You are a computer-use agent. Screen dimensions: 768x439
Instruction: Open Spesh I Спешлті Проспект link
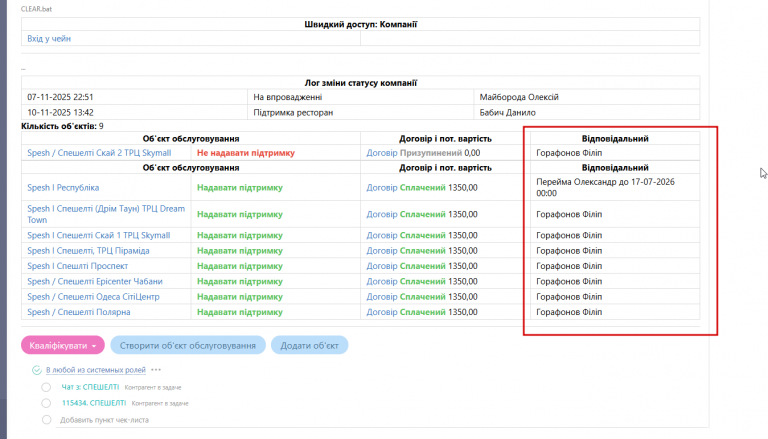77,266
